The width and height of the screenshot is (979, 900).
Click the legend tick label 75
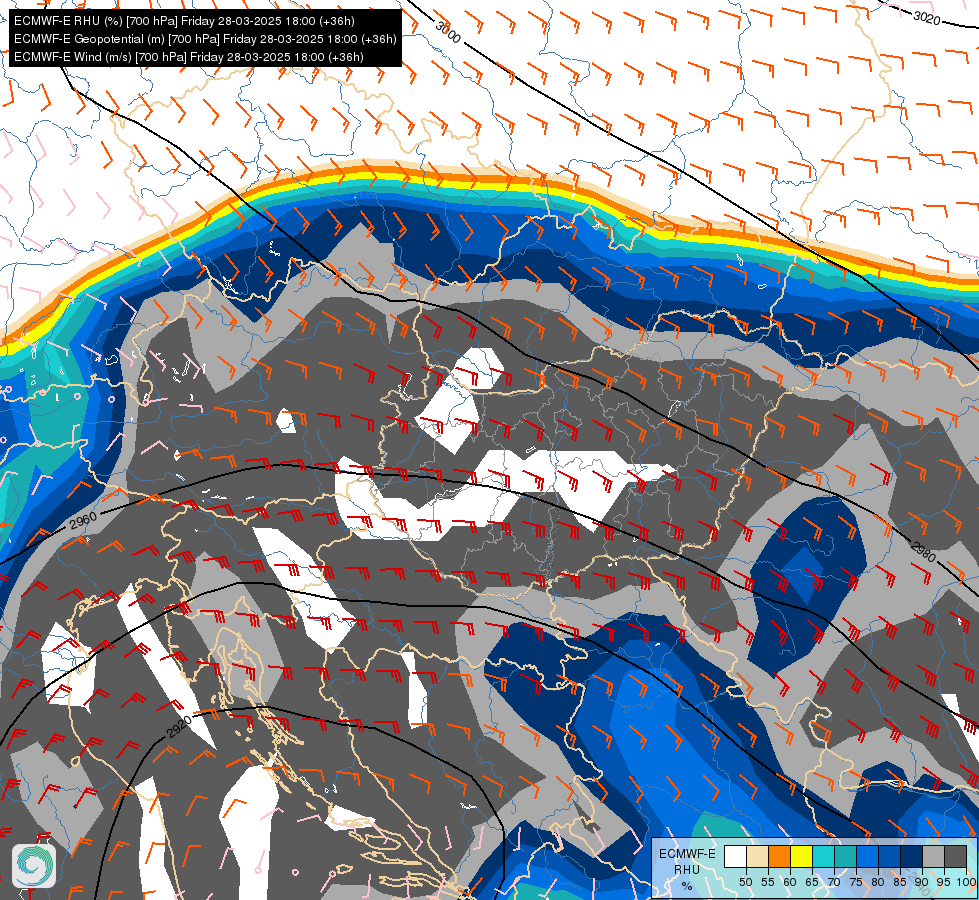857,882
